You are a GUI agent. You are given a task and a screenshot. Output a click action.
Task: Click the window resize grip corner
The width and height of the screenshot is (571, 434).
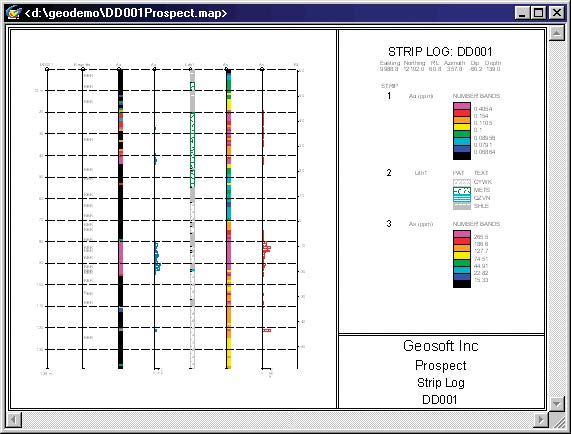tap(557, 420)
